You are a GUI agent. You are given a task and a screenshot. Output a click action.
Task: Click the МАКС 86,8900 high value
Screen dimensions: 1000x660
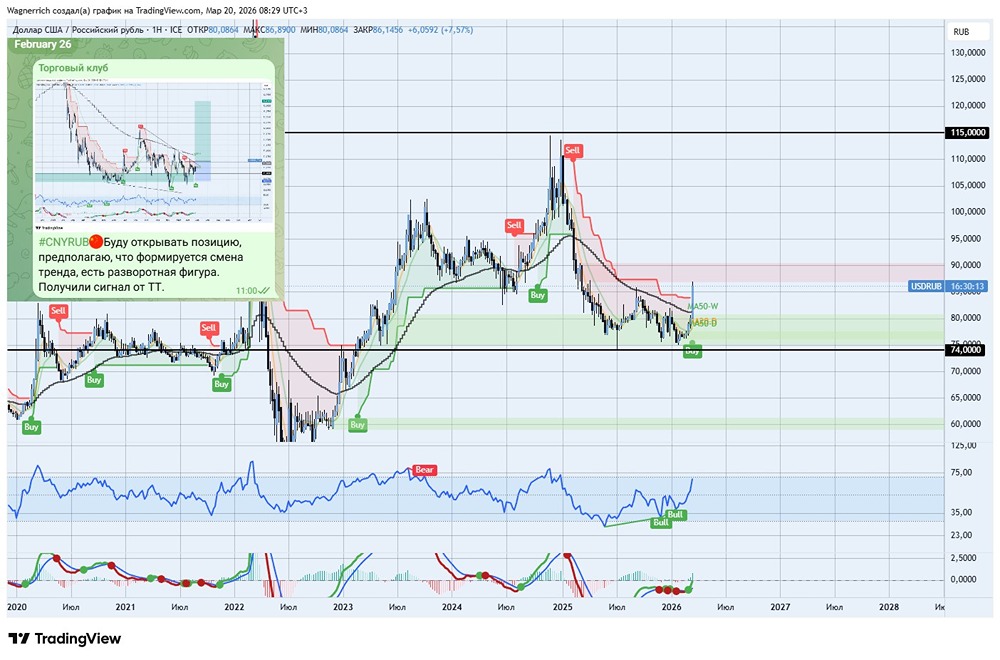(269, 29)
